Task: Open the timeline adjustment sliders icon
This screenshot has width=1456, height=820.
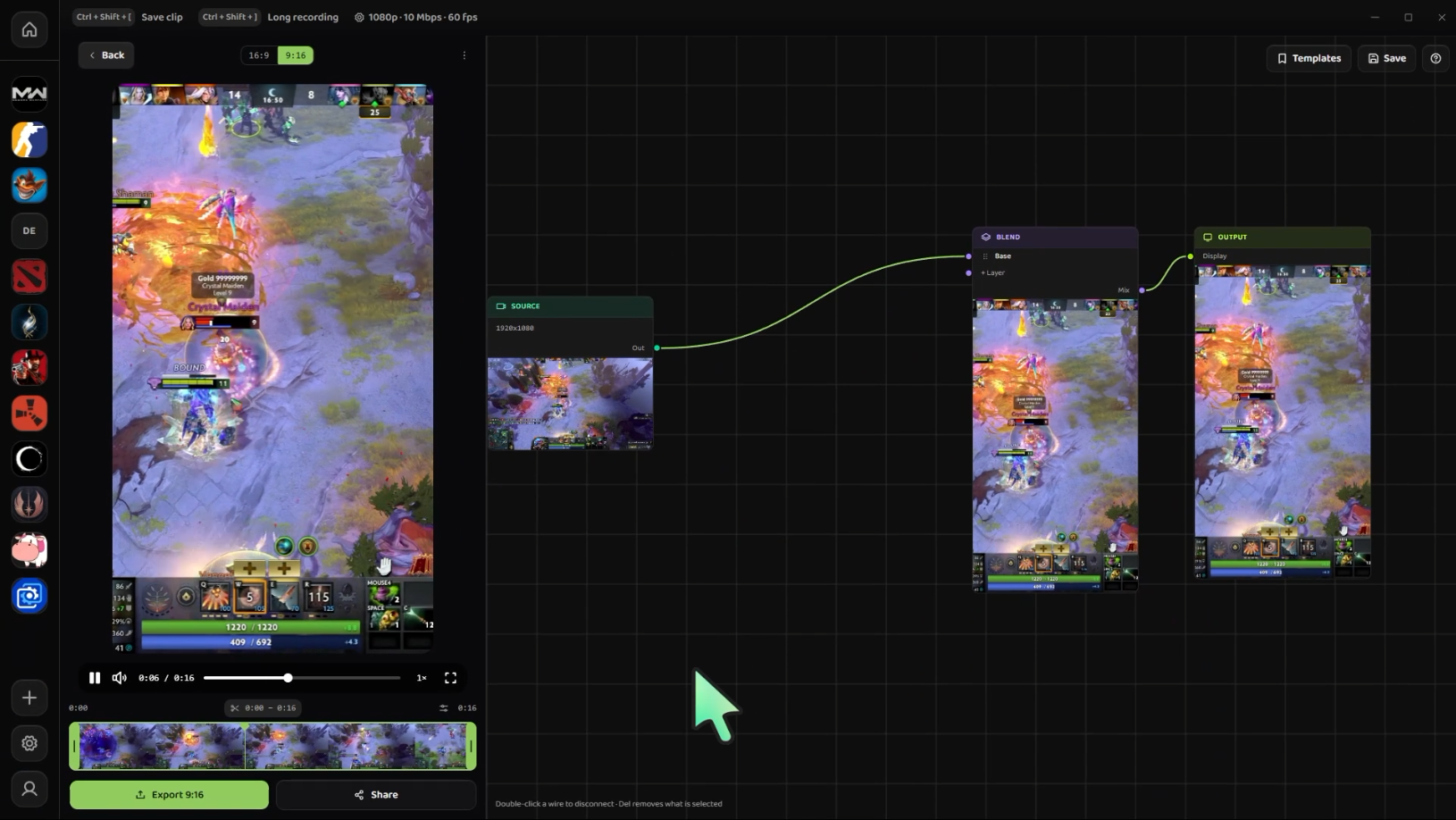Action: tap(444, 707)
